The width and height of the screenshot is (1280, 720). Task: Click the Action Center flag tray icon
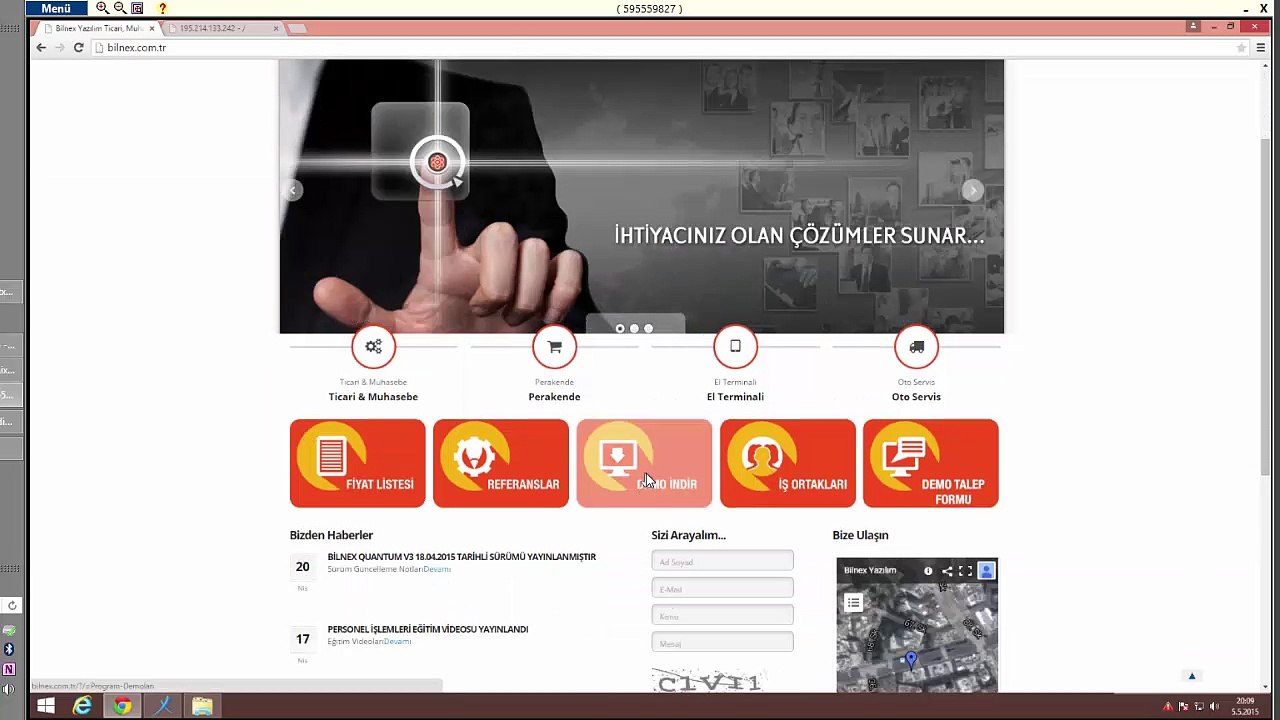tap(1183, 707)
